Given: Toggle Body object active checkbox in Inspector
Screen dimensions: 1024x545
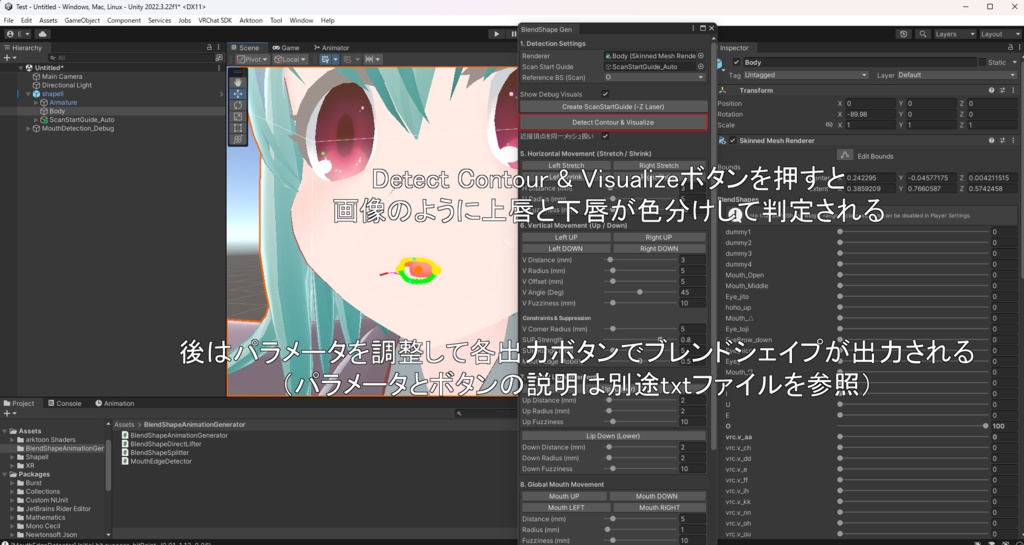Looking at the screenshot, I should pos(737,62).
